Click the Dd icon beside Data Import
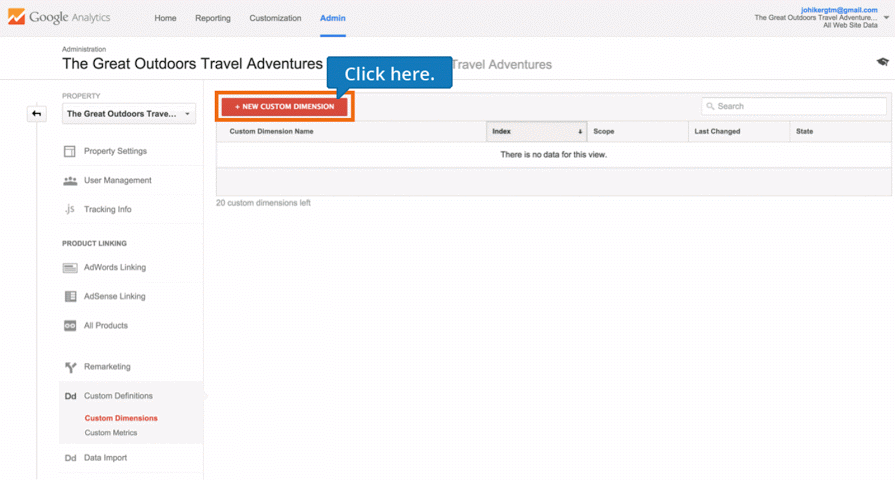The image size is (895, 480). pyautogui.click(x=70, y=458)
